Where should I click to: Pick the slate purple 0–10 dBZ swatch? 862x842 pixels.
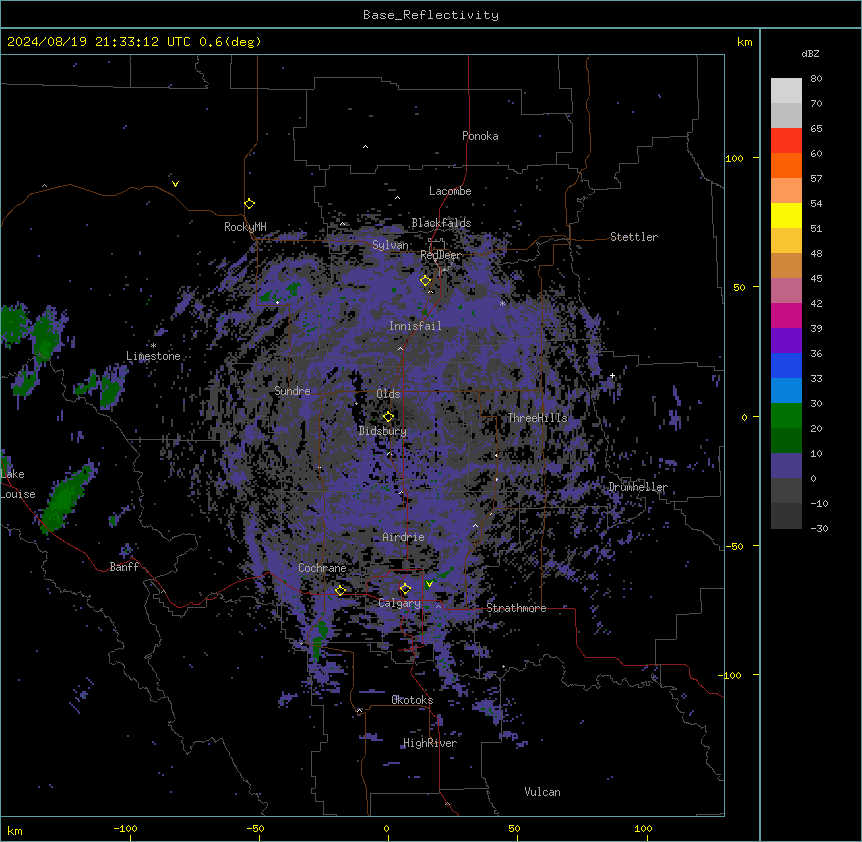click(x=786, y=466)
